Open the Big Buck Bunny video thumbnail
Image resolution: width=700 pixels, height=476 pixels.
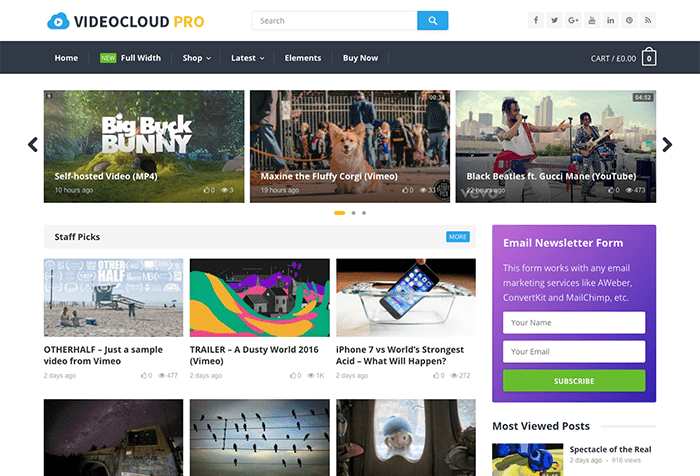click(x=144, y=146)
